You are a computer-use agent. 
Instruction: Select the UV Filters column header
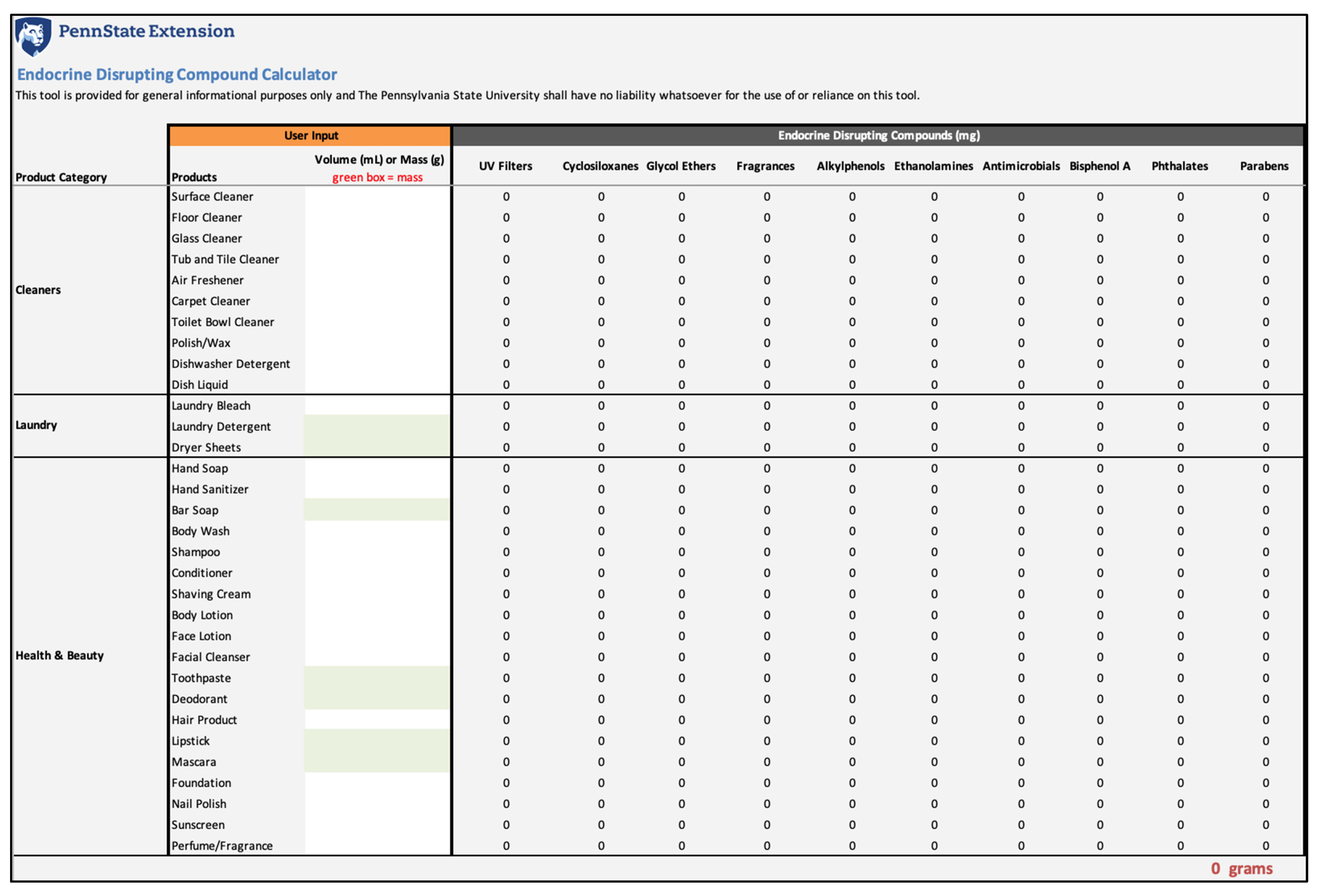505,166
